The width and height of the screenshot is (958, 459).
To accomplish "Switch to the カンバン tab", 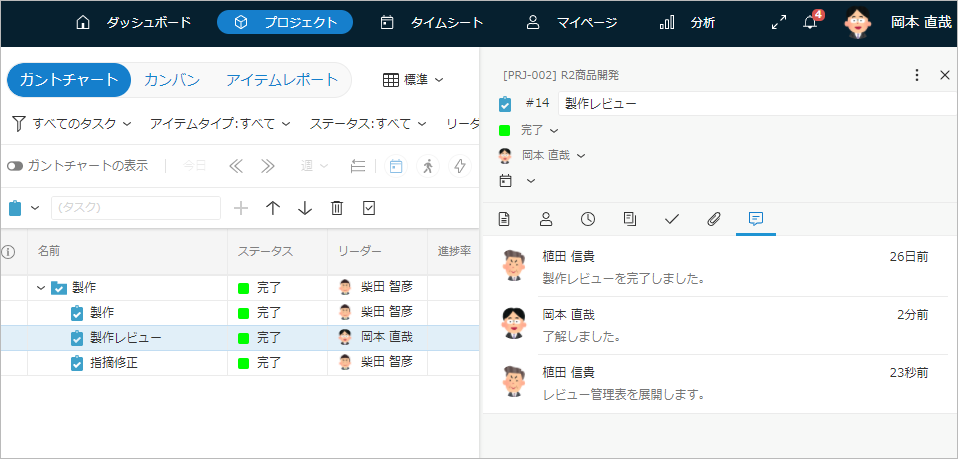I will pos(172,80).
